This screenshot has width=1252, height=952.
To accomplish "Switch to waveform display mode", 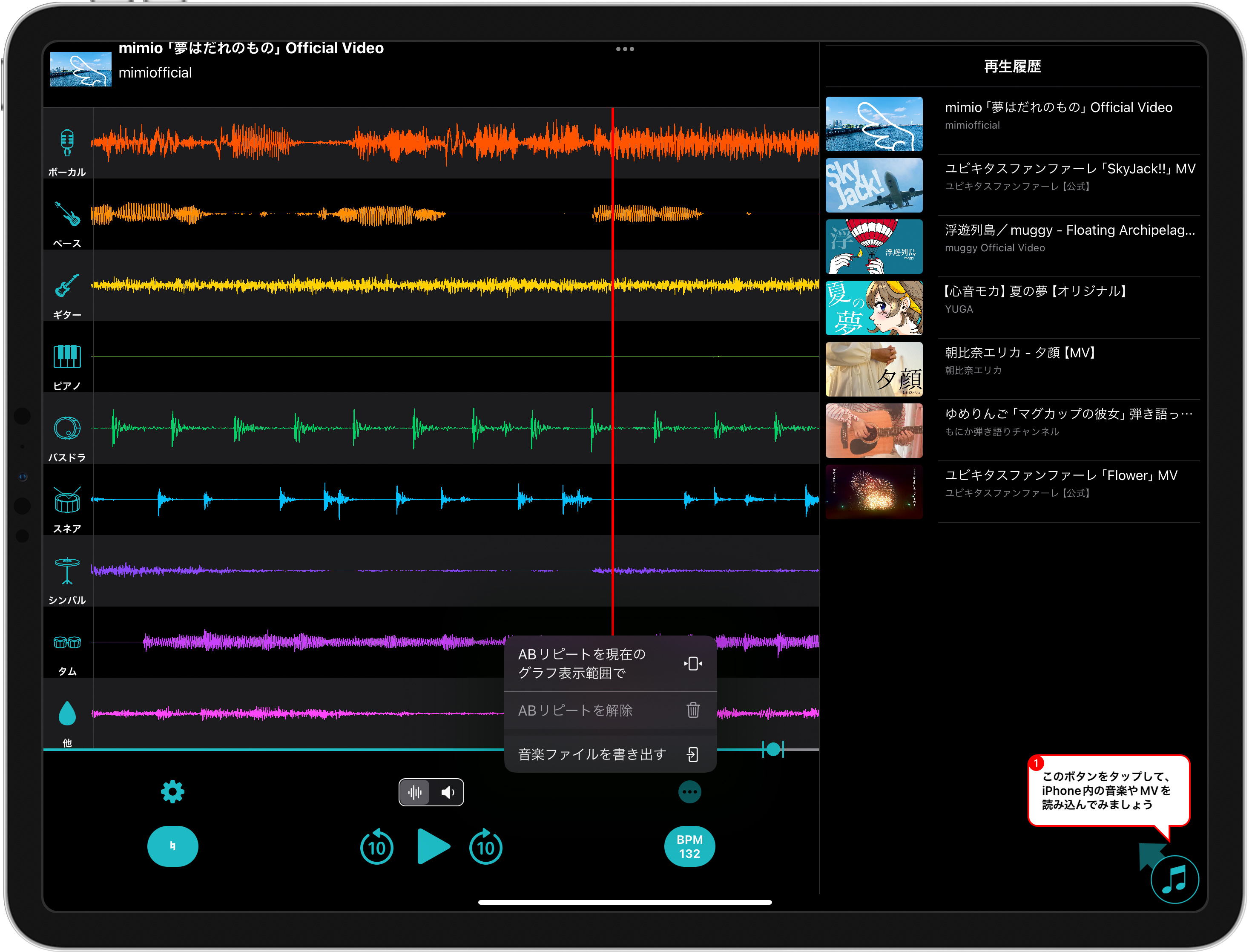I will point(415,792).
